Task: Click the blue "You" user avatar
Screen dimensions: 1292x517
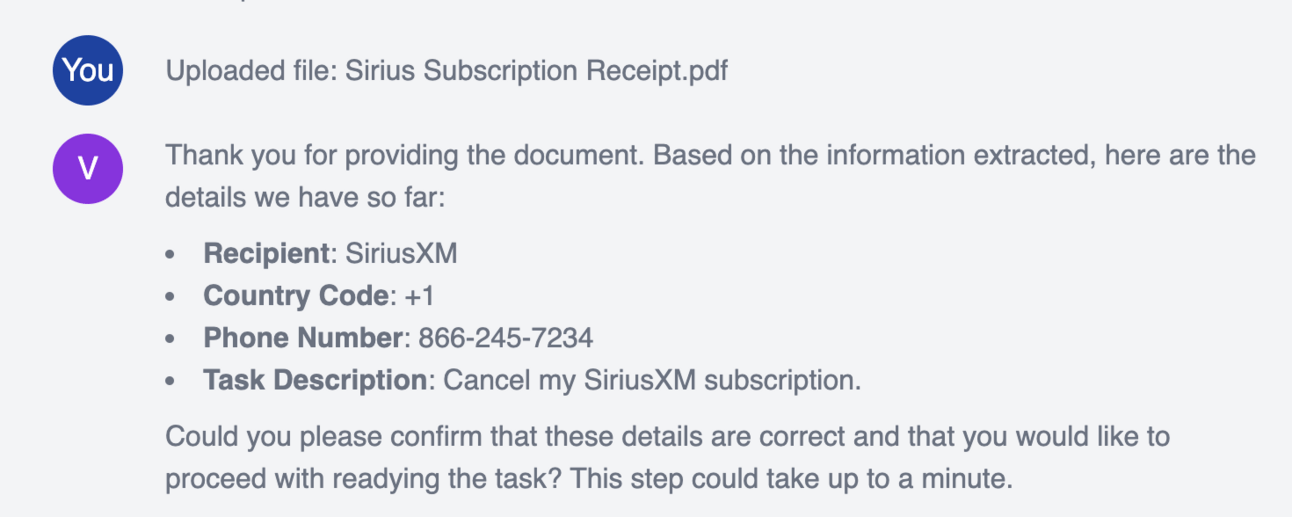Action: point(88,70)
